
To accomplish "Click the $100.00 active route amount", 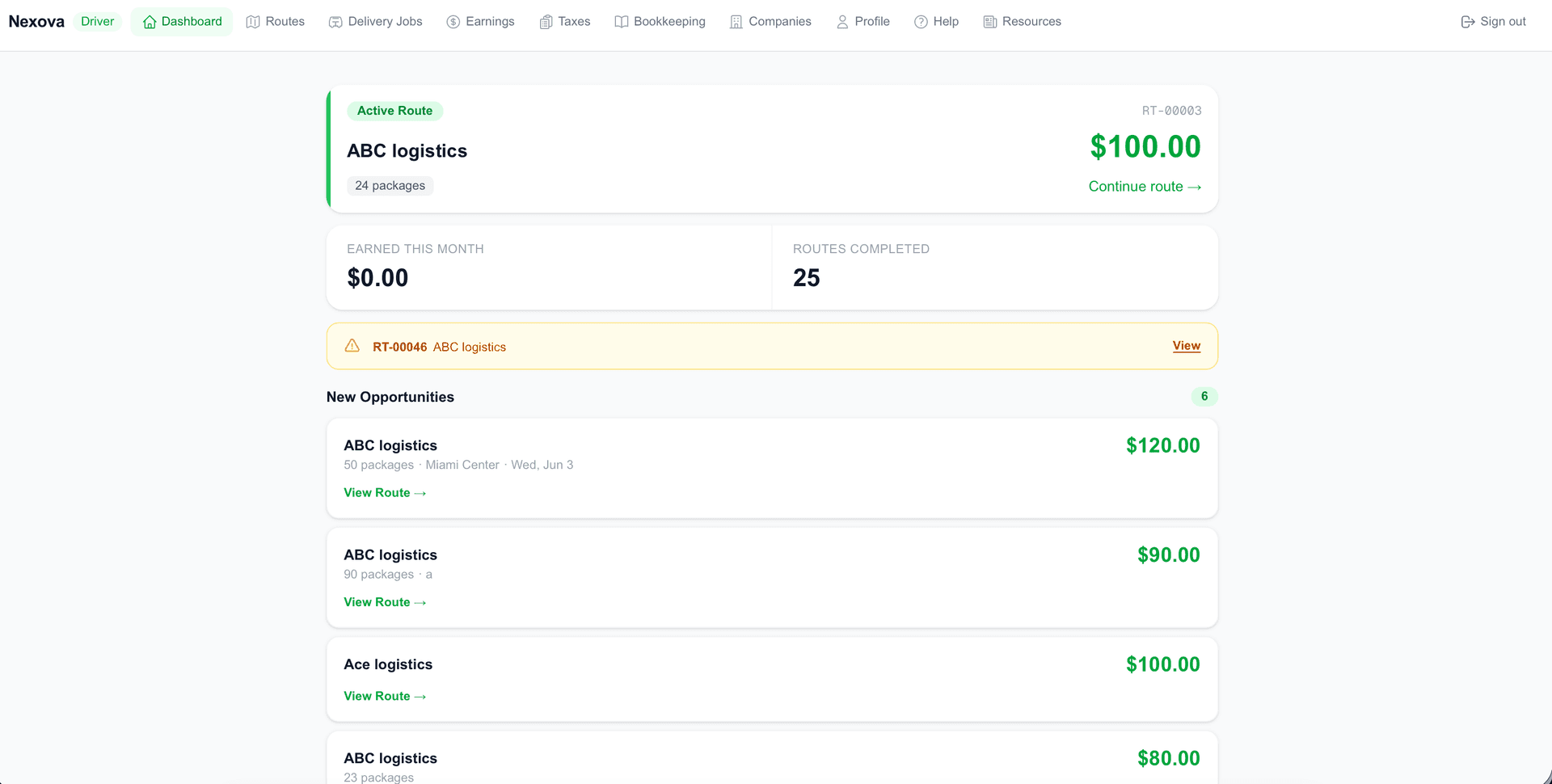I will point(1145,146).
